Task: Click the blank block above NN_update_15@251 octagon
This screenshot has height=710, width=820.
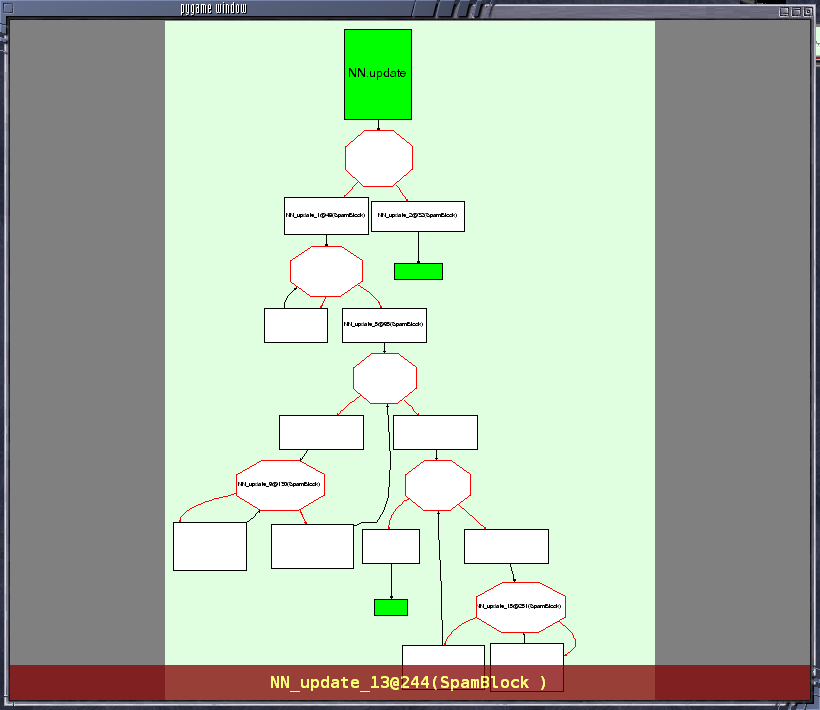Action: (x=506, y=546)
